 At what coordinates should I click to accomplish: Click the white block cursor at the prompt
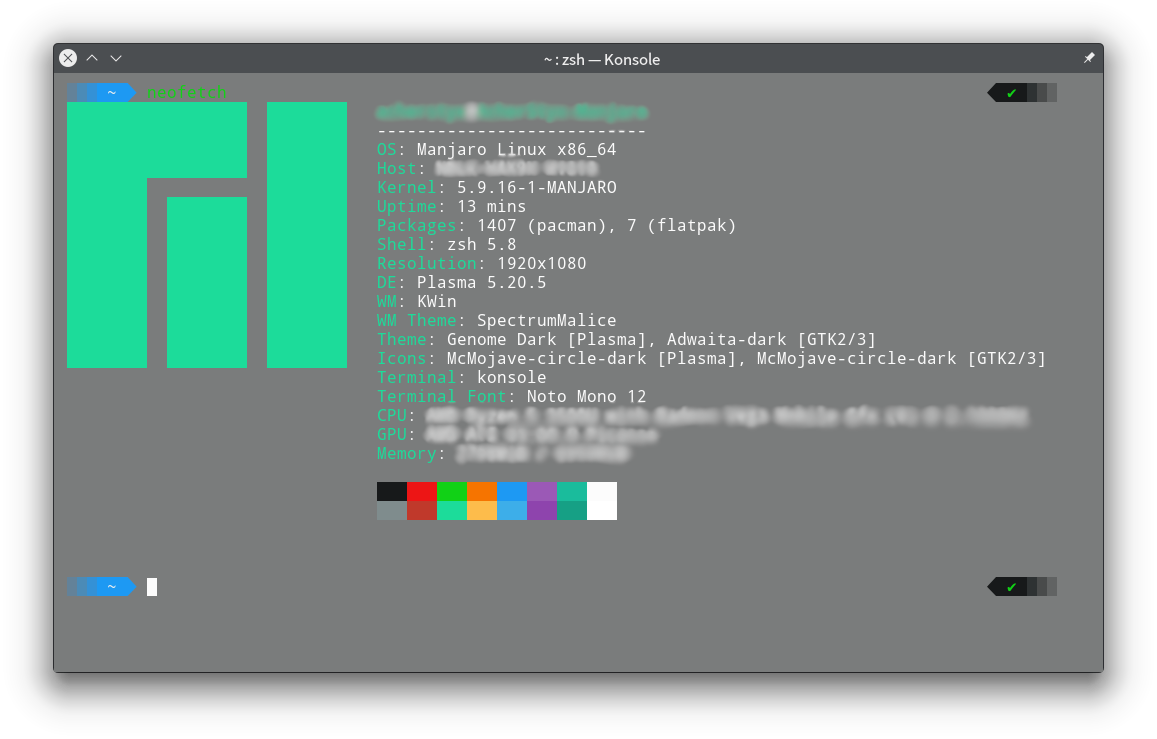pyautogui.click(x=152, y=586)
